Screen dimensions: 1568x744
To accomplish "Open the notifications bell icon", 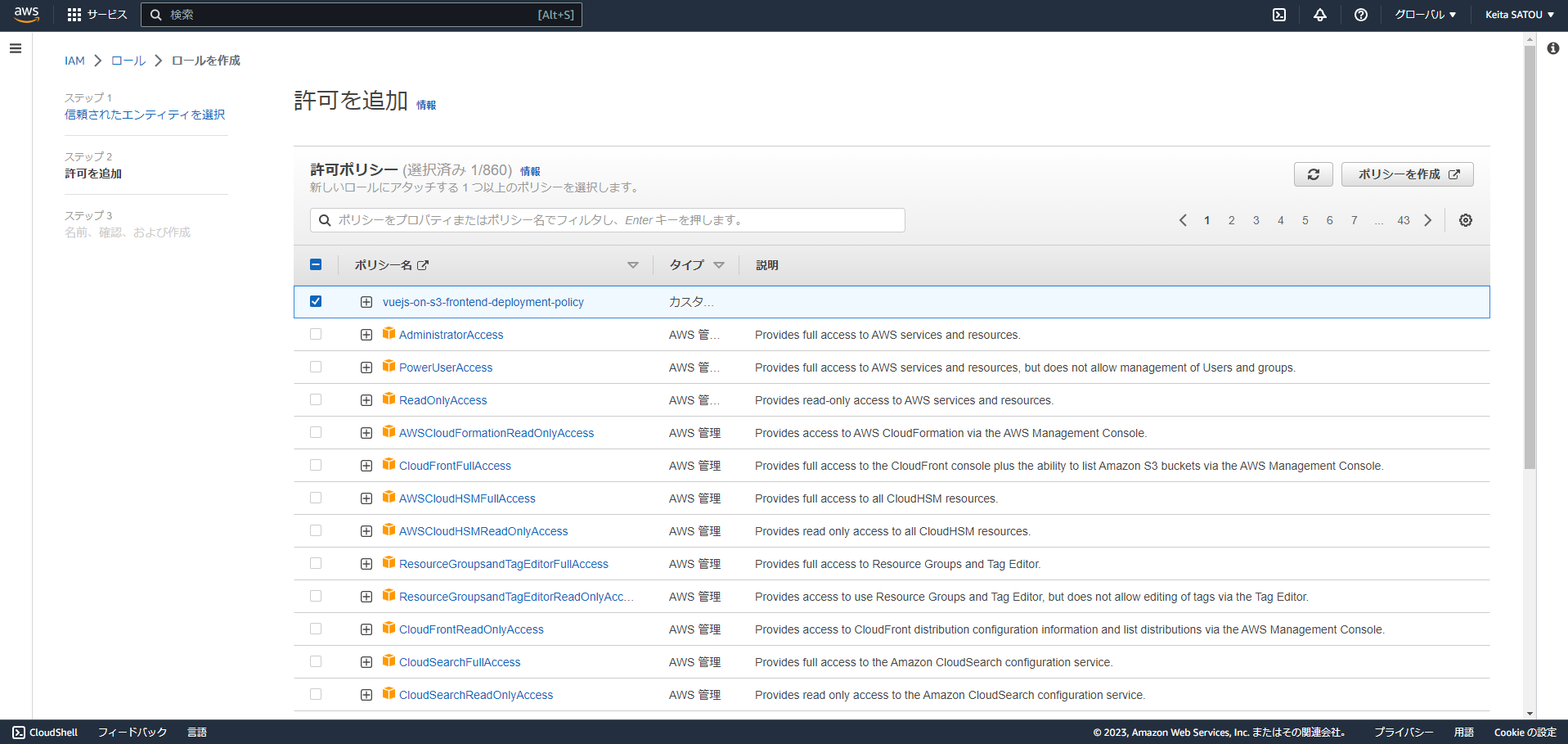I will pos(1320,15).
